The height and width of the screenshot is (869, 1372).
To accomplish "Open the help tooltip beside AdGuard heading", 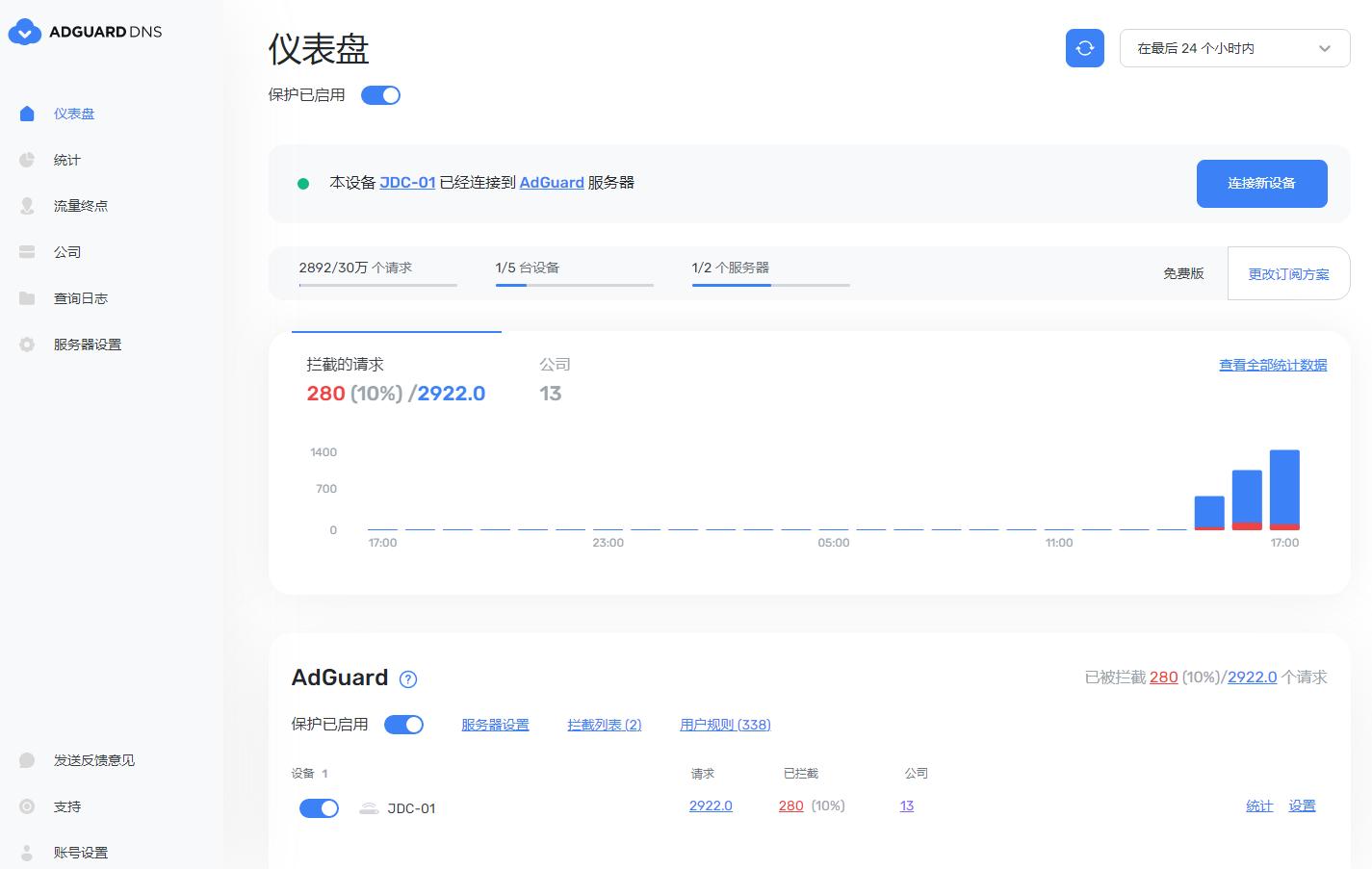I will (x=407, y=678).
